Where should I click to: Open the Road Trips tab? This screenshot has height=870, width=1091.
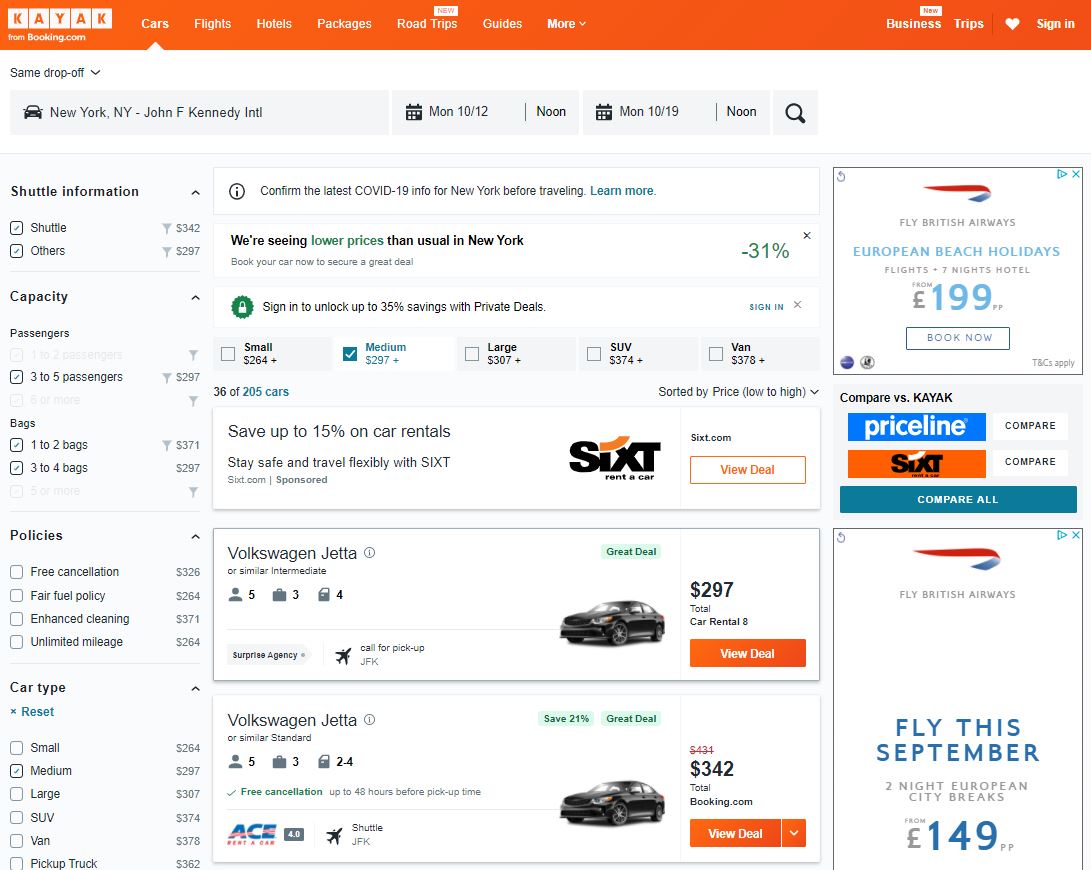tap(427, 24)
